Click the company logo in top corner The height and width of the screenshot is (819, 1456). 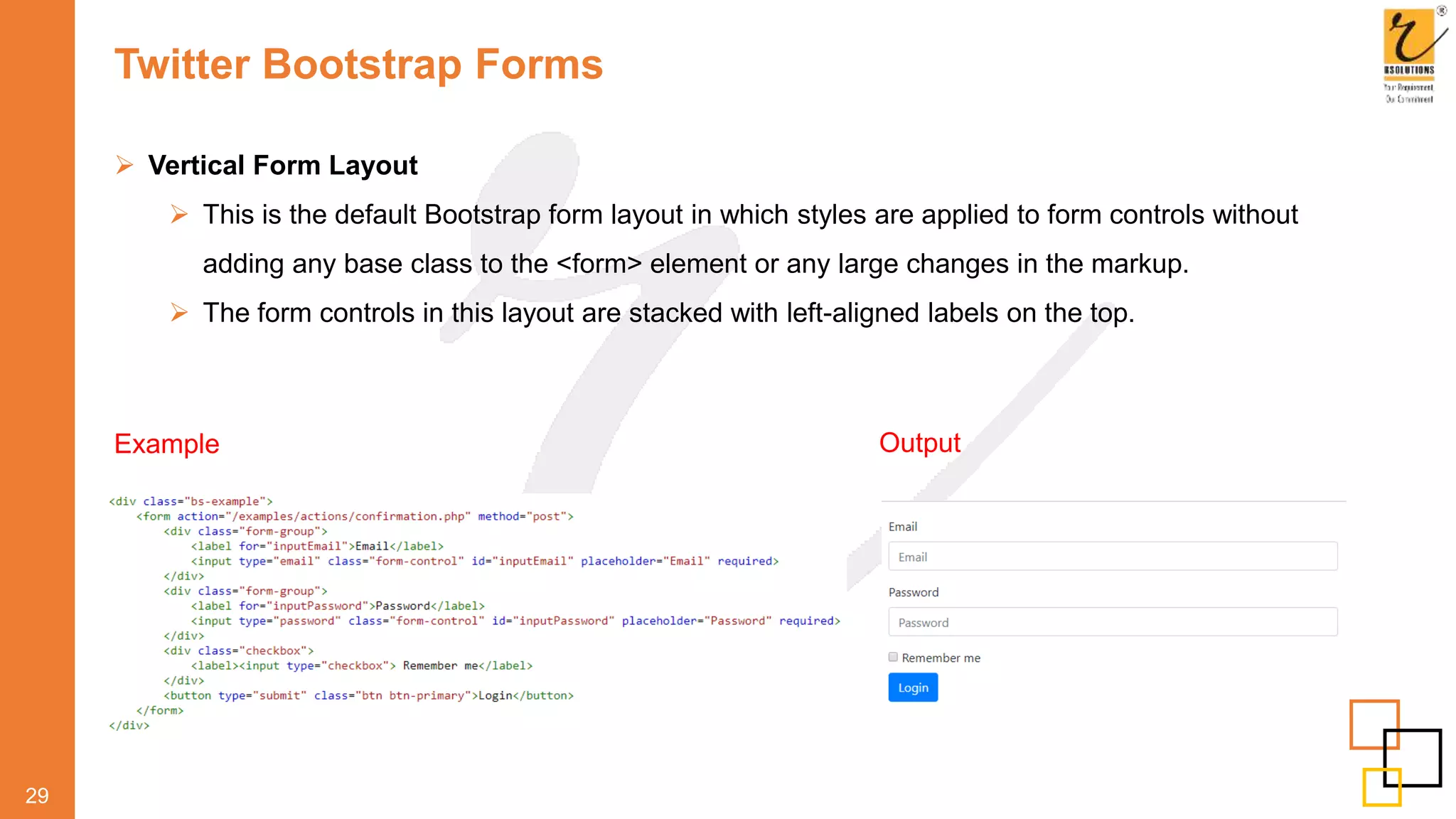[1413, 55]
